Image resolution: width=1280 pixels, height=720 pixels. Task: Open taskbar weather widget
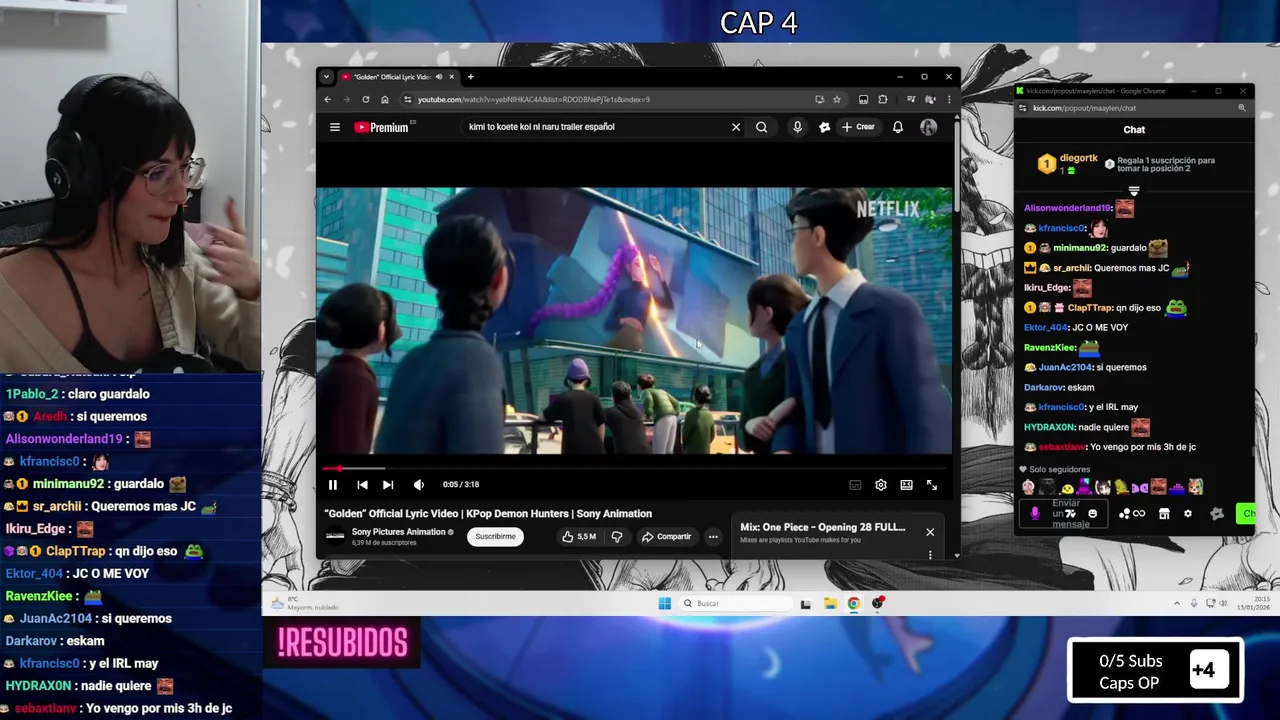click(306, 603)
